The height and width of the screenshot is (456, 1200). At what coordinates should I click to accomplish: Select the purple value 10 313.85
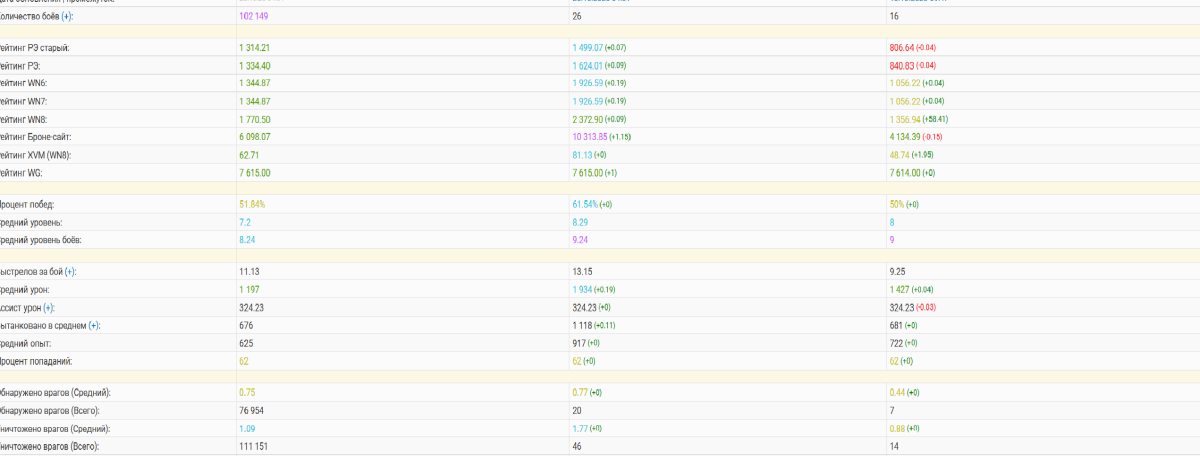590,137
